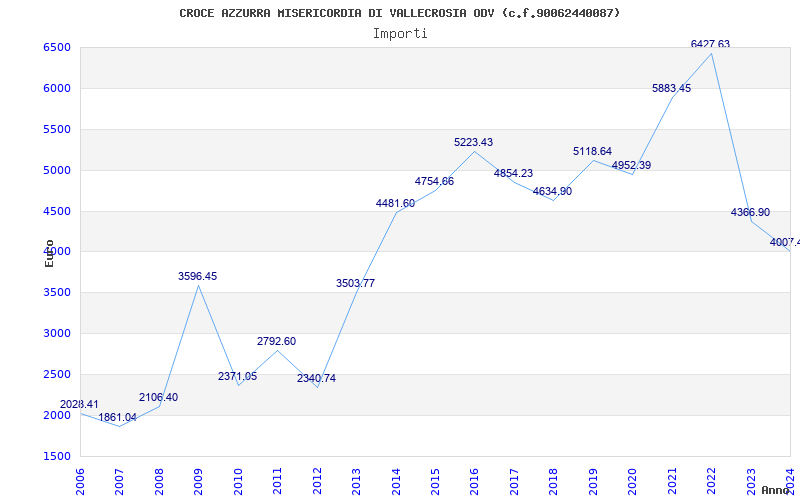
Task: Click the data value 4634.90
Action: [x=553, y=191]
